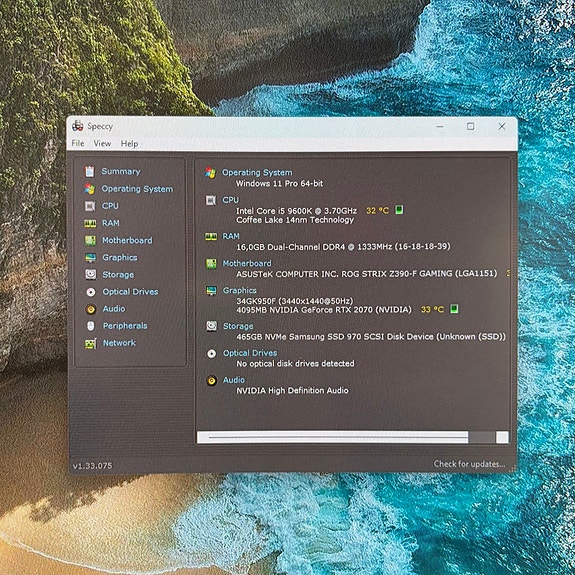Open the Audio speaker icon in sidebar

pos(91,309)
